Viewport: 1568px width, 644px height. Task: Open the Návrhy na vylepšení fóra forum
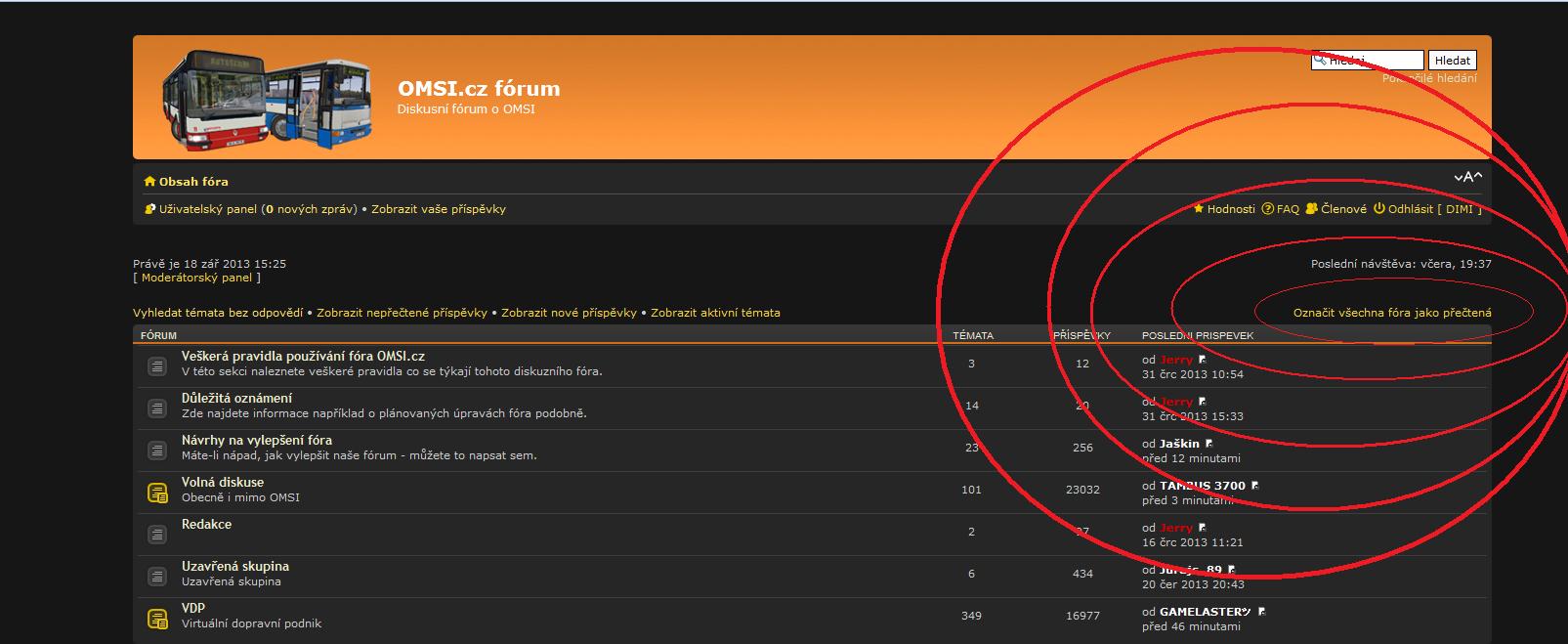click(256, 440)
